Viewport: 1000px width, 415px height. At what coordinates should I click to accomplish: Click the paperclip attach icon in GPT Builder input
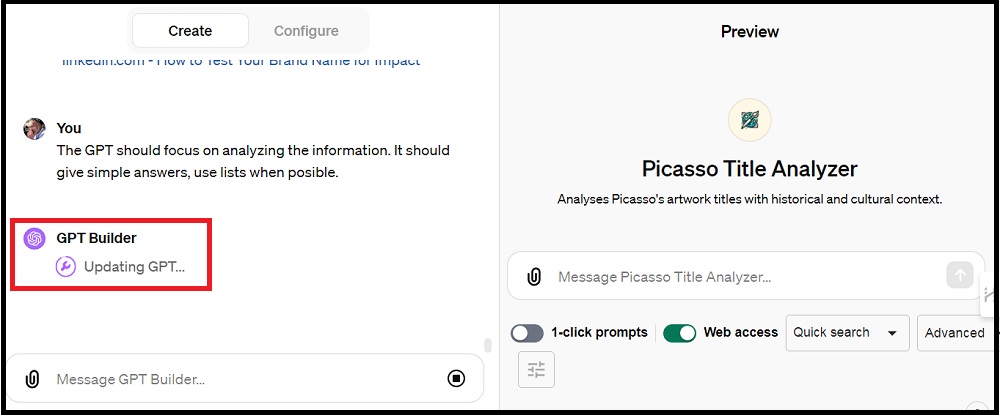[32, 379]
